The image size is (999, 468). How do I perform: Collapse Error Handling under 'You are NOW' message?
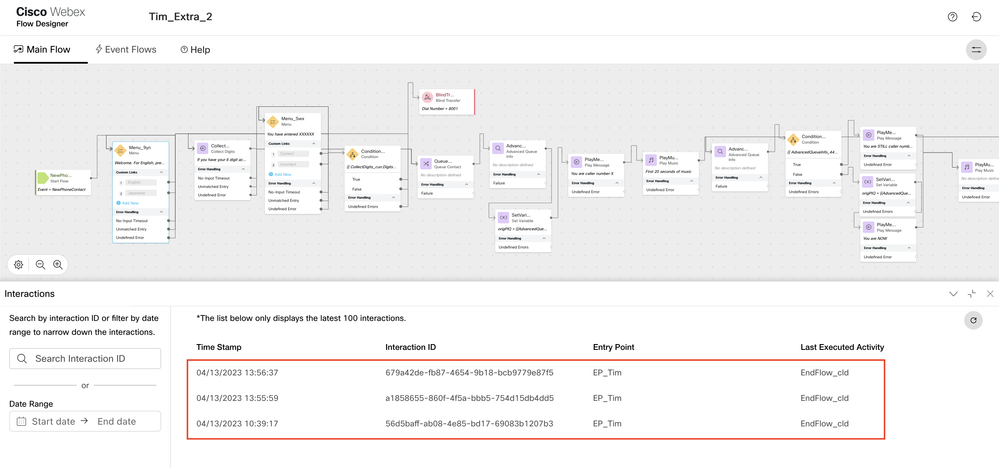tap(909, 248)
